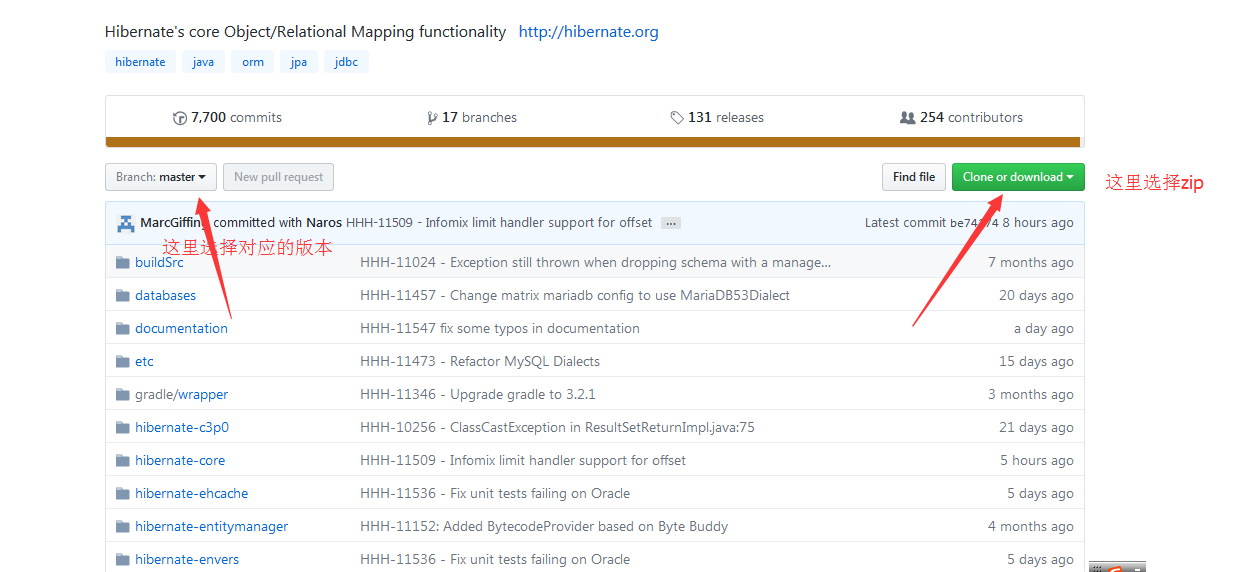Click the hibernate-envers folder icon

123,560
